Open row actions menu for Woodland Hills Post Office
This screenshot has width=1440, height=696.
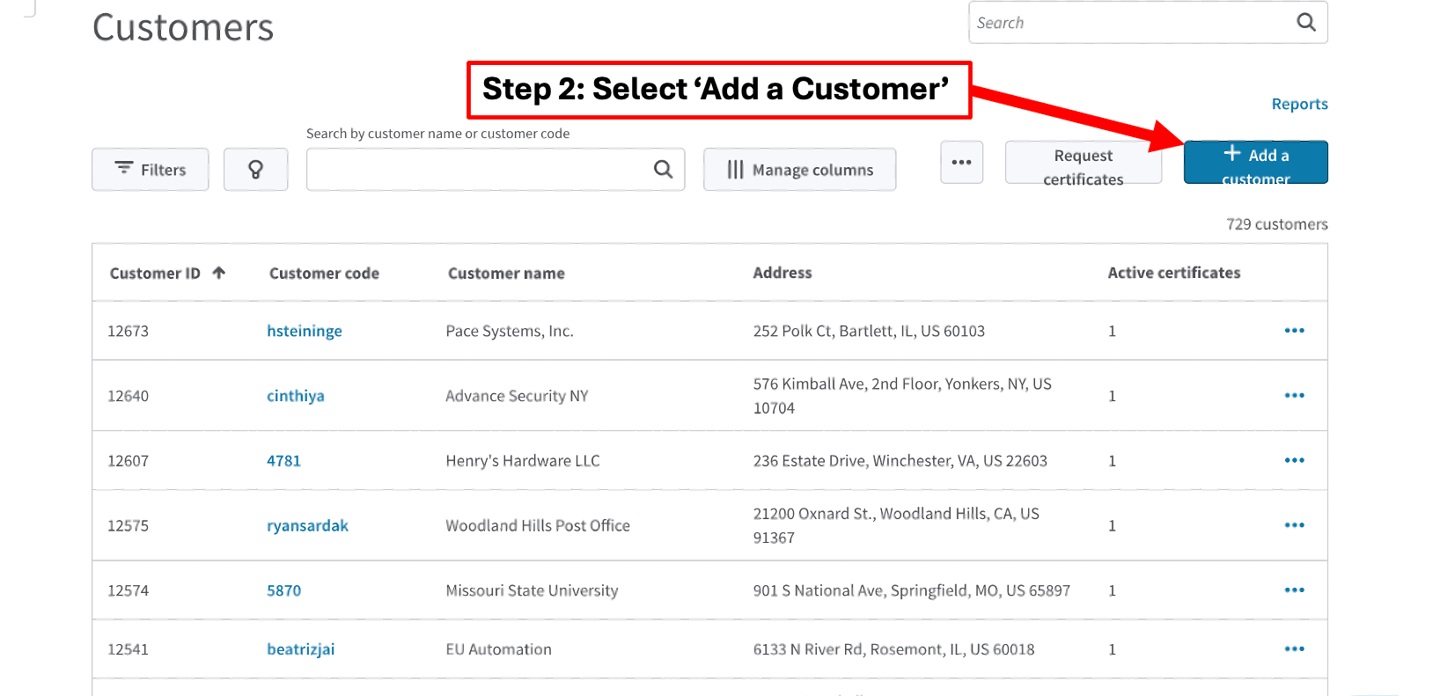[1294, 526]
